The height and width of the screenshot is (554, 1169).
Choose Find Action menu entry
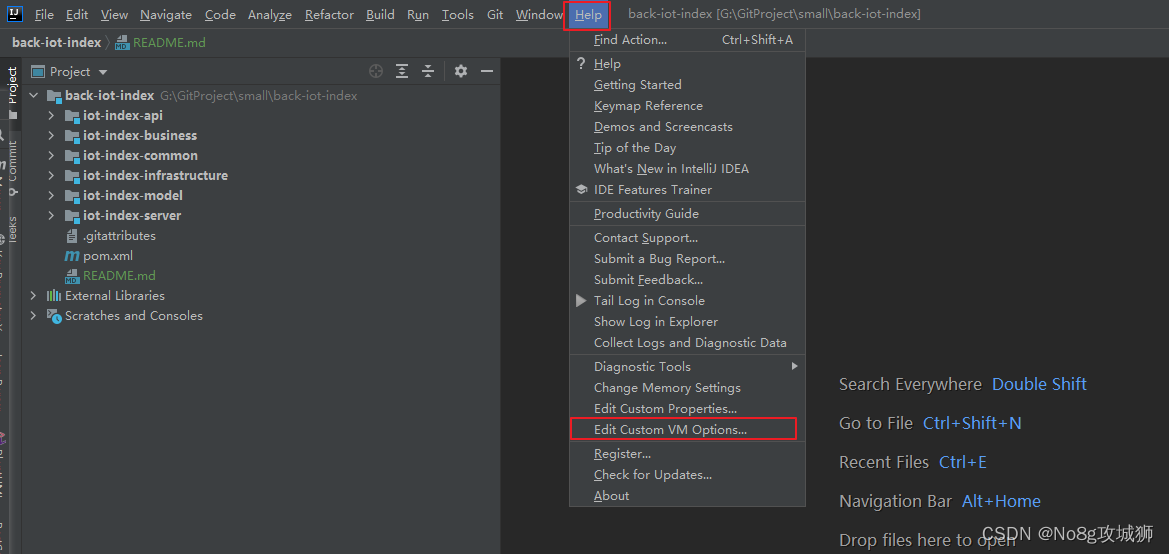click(x=687, y=40)
